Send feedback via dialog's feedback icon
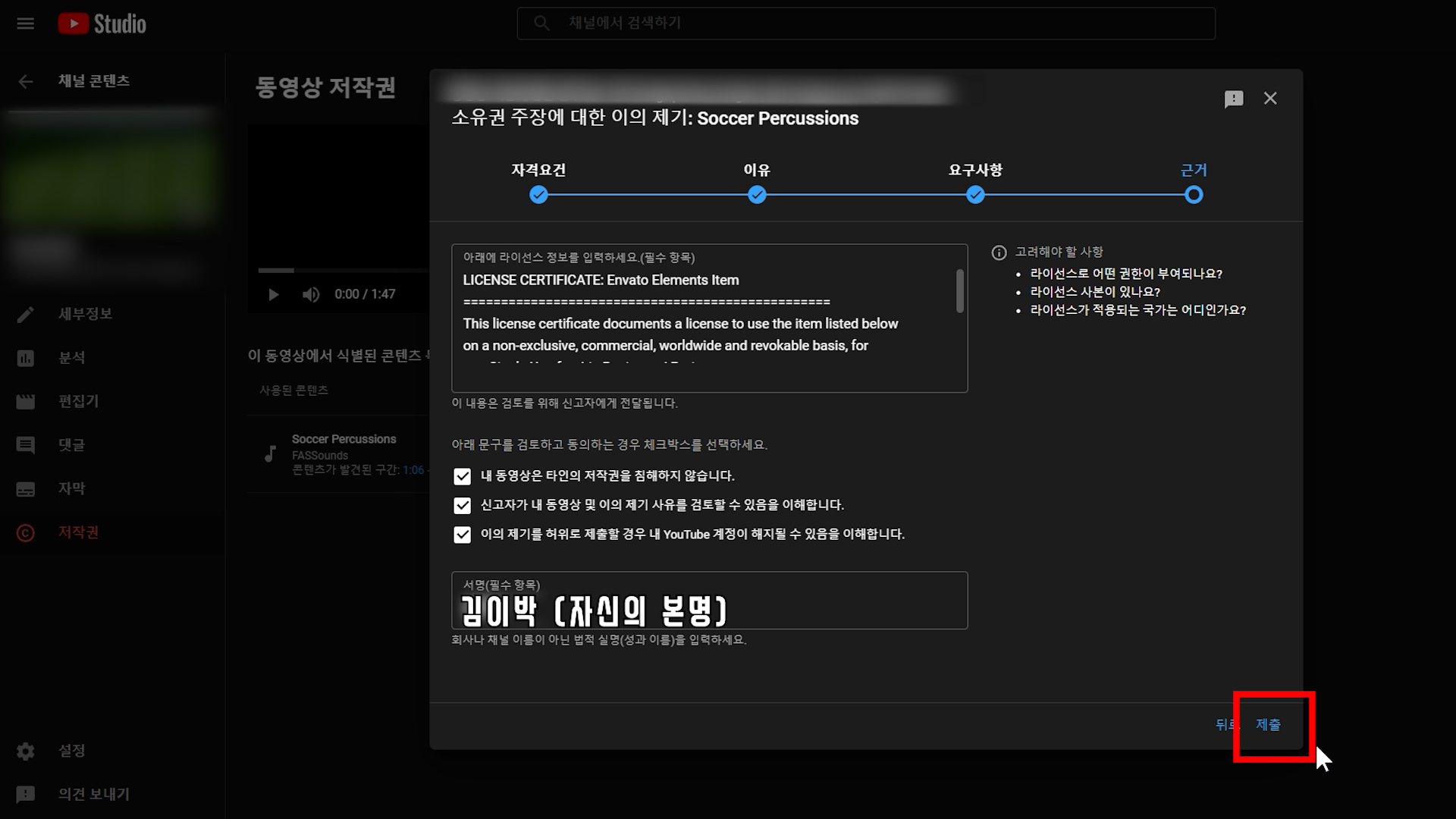The height and width of the screenshot is (819, 1456). click(1233, 99)
